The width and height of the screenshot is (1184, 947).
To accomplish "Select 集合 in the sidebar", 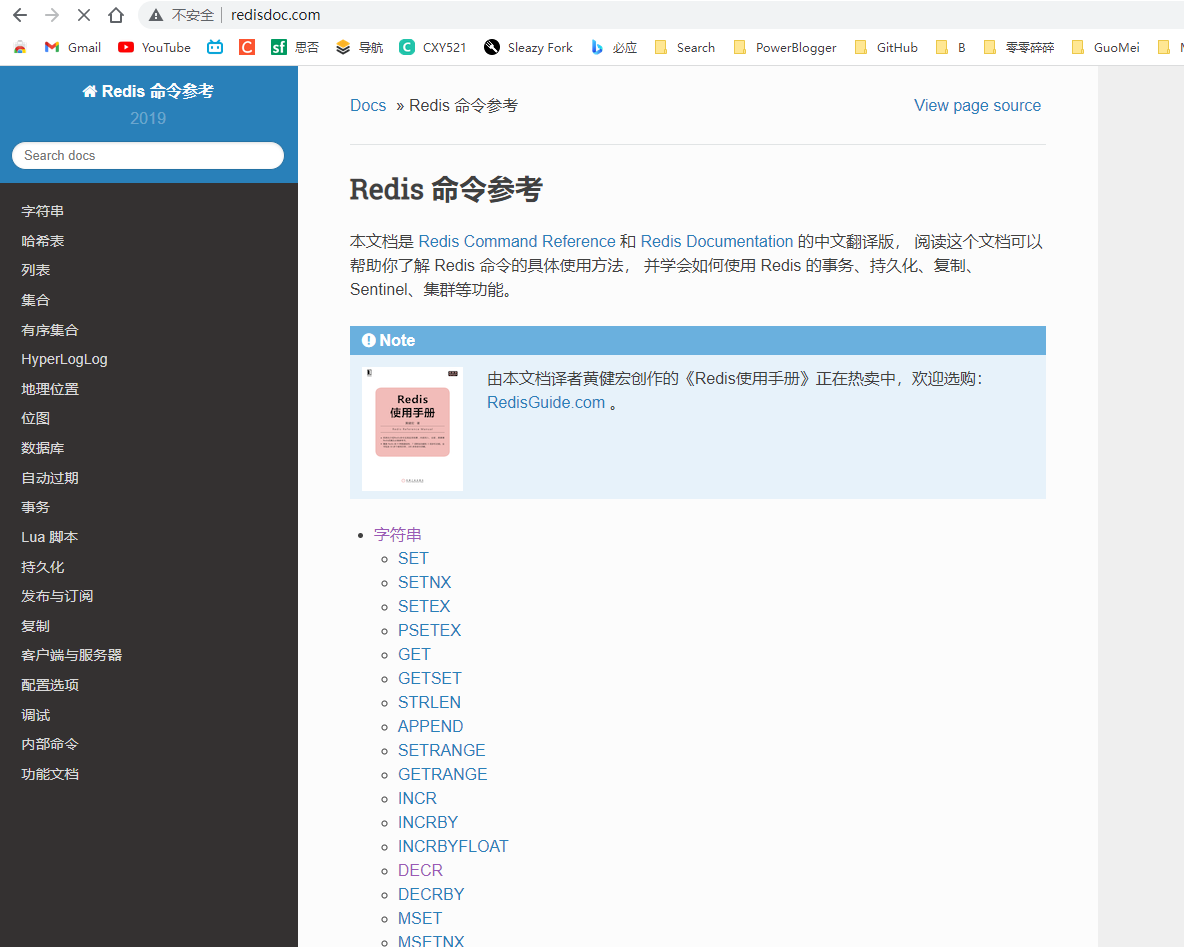I will 35,301.
